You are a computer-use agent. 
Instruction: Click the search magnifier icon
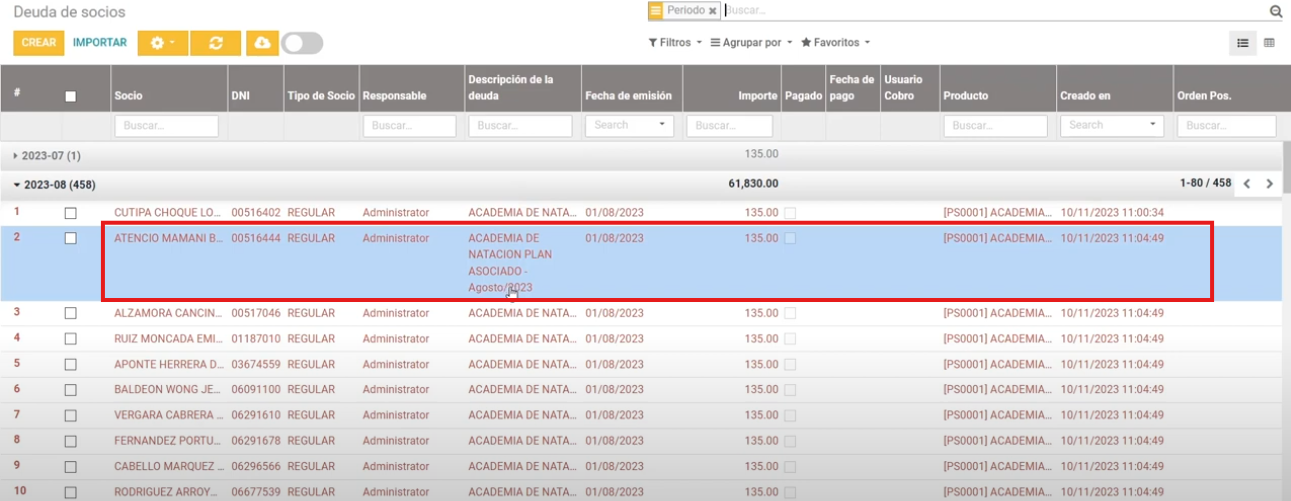(1275, 11)
